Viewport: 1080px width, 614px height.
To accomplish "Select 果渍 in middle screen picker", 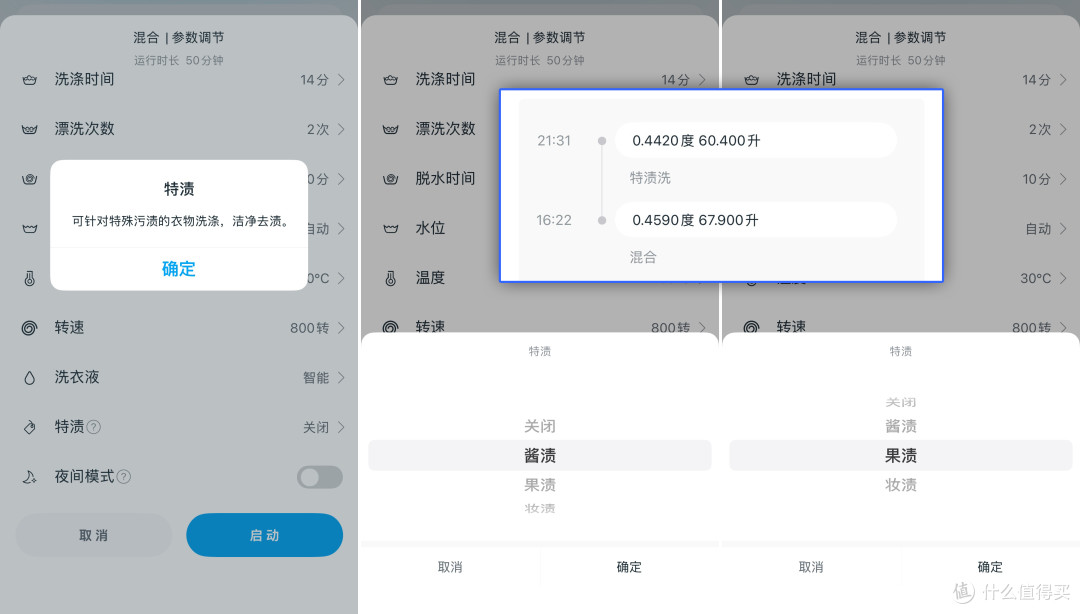I will pos(540,485).
